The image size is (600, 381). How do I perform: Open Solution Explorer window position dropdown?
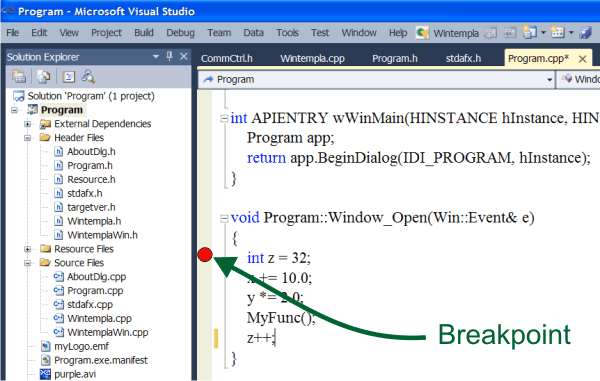click(156, 57)
